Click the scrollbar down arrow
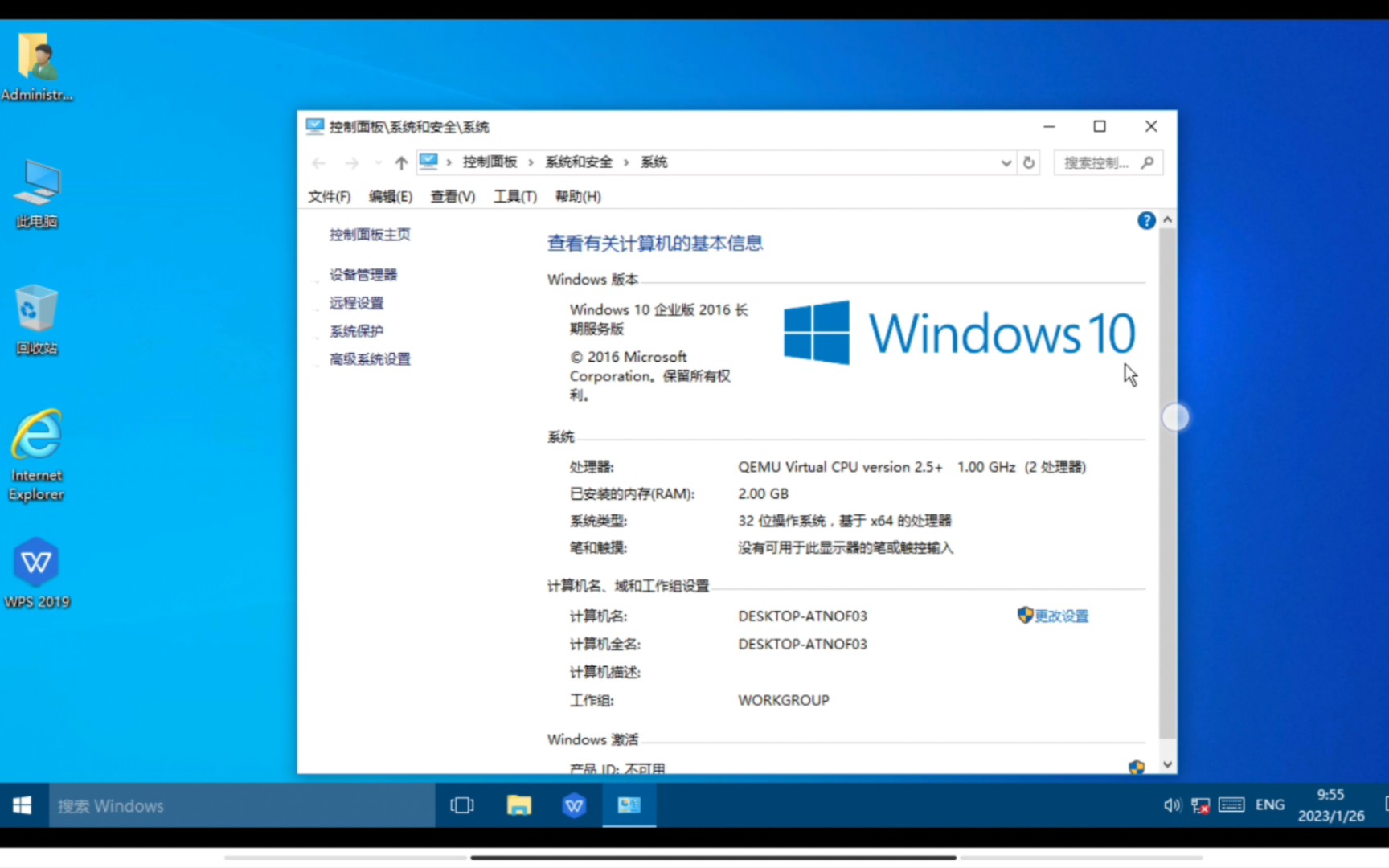The height and width of the screenshot is (868, 1389). [x=1168, y=765]
